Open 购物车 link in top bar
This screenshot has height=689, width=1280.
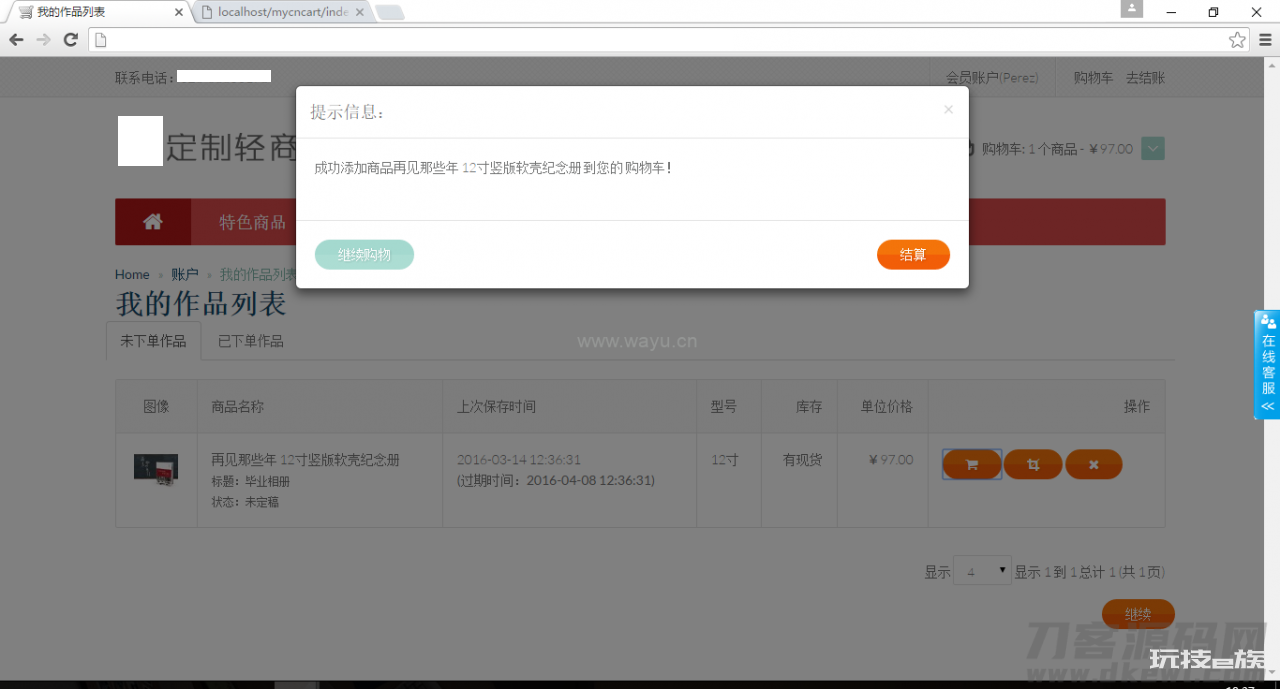click(1093, 78)
